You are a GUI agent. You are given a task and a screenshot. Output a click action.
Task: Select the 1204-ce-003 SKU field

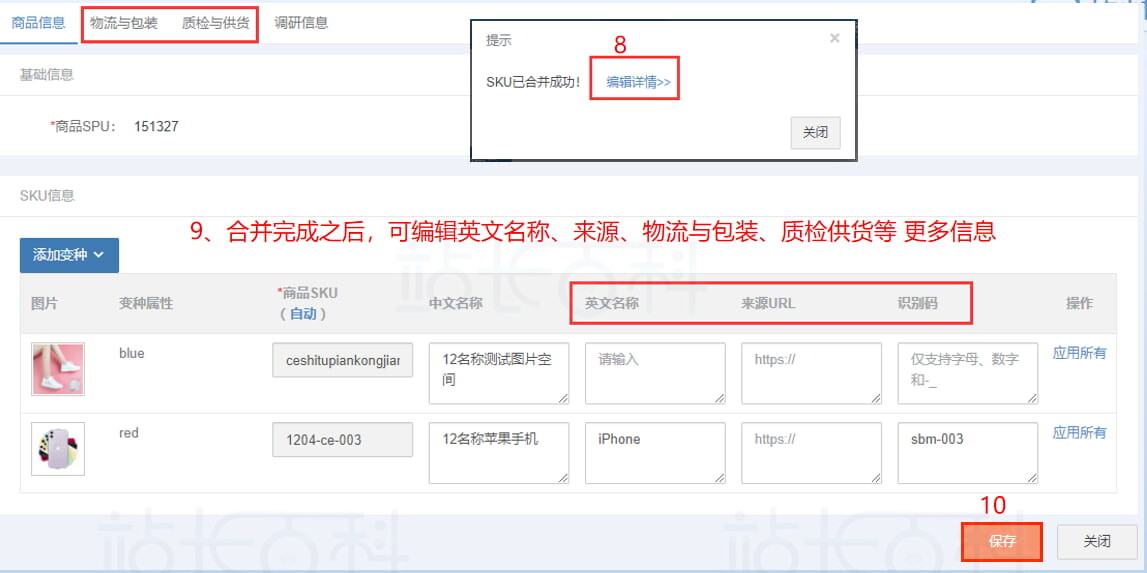(x=342, y=440)
